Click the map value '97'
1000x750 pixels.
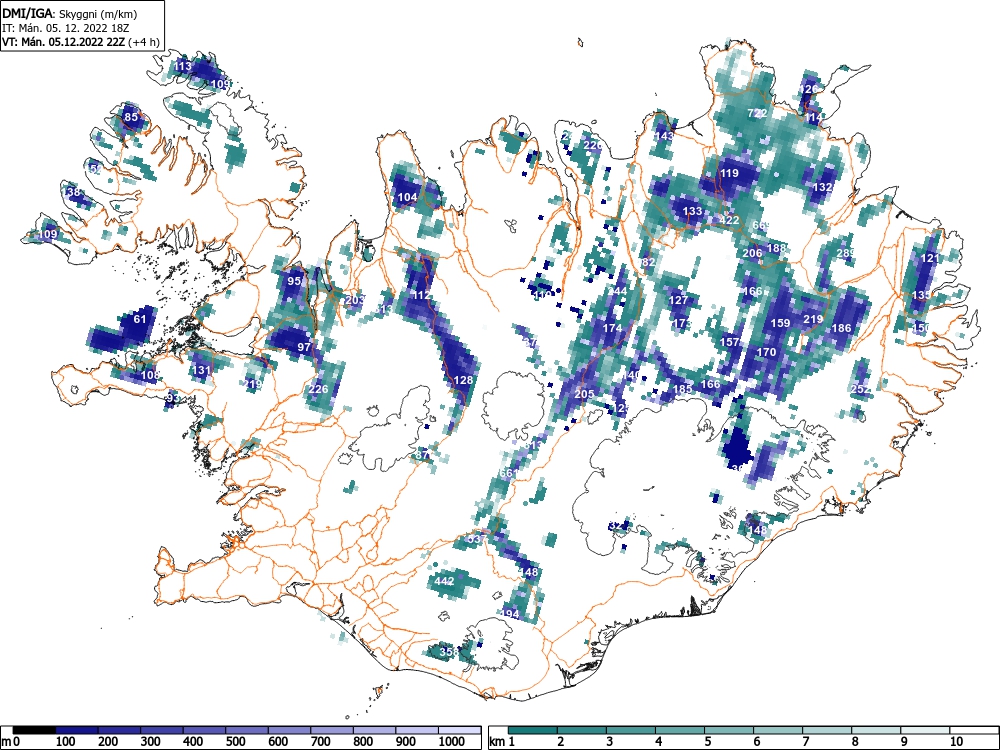coord(304,347)
